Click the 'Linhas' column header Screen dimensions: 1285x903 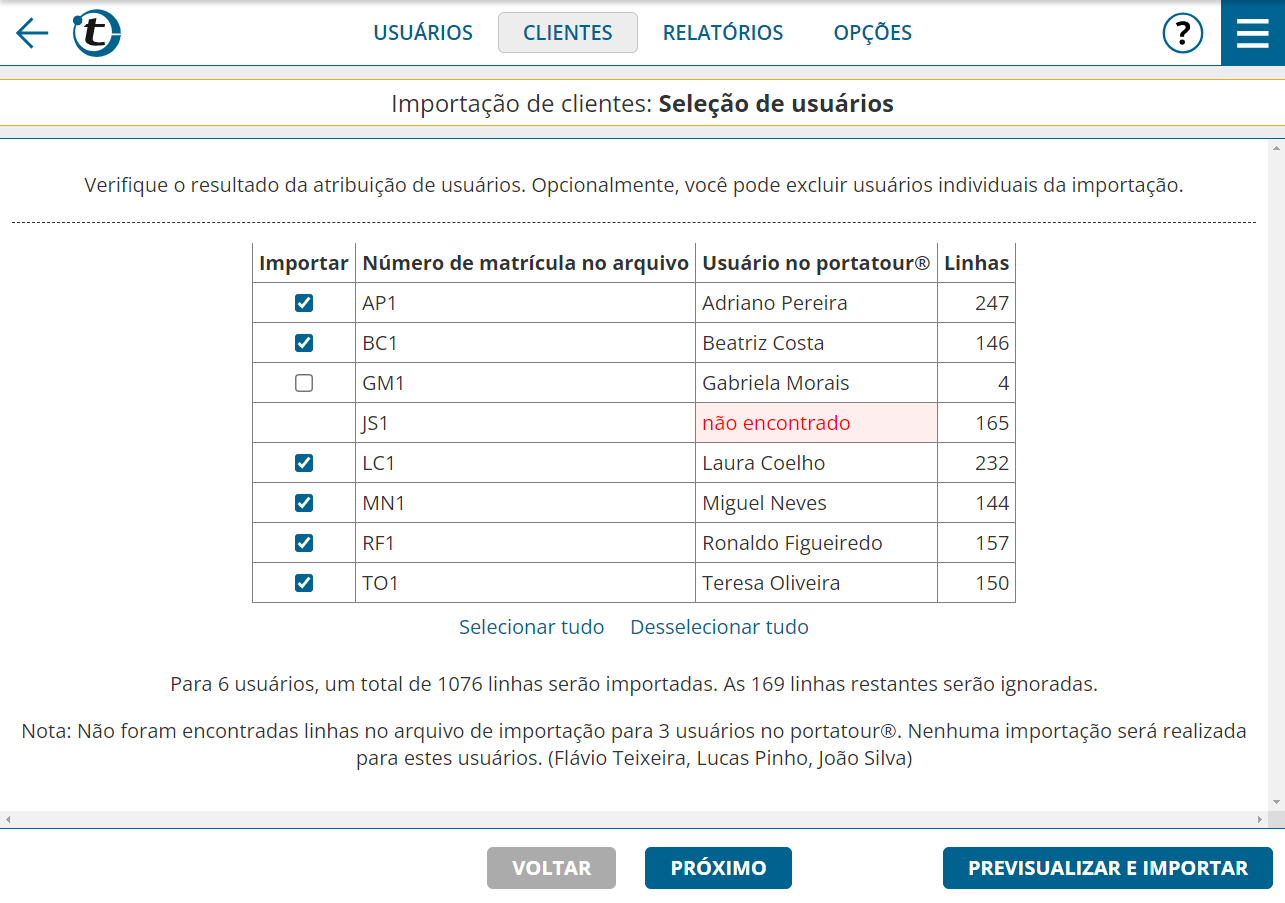pos(976,263)
